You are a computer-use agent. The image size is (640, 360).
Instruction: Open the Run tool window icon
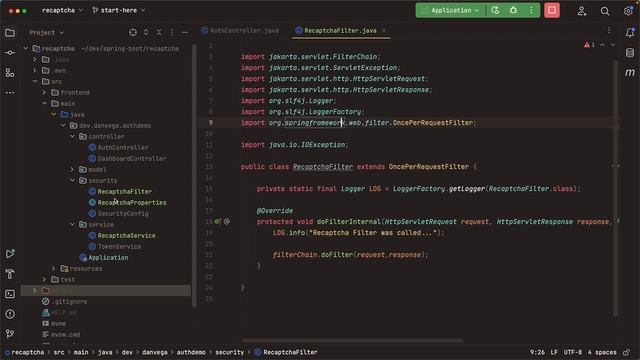point(10,254)
